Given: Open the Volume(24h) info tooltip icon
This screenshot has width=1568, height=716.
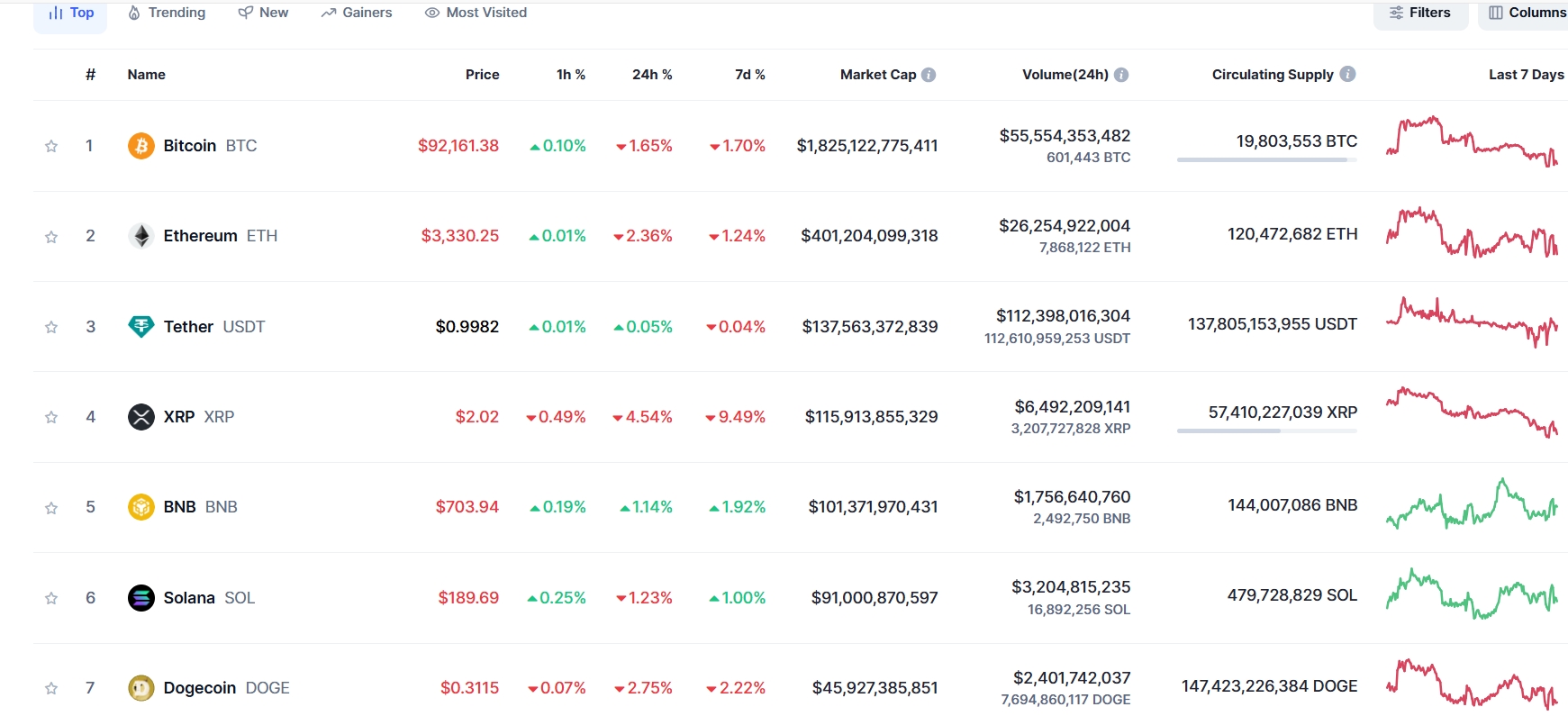Looking at the screenshot, I should 1121,75.
